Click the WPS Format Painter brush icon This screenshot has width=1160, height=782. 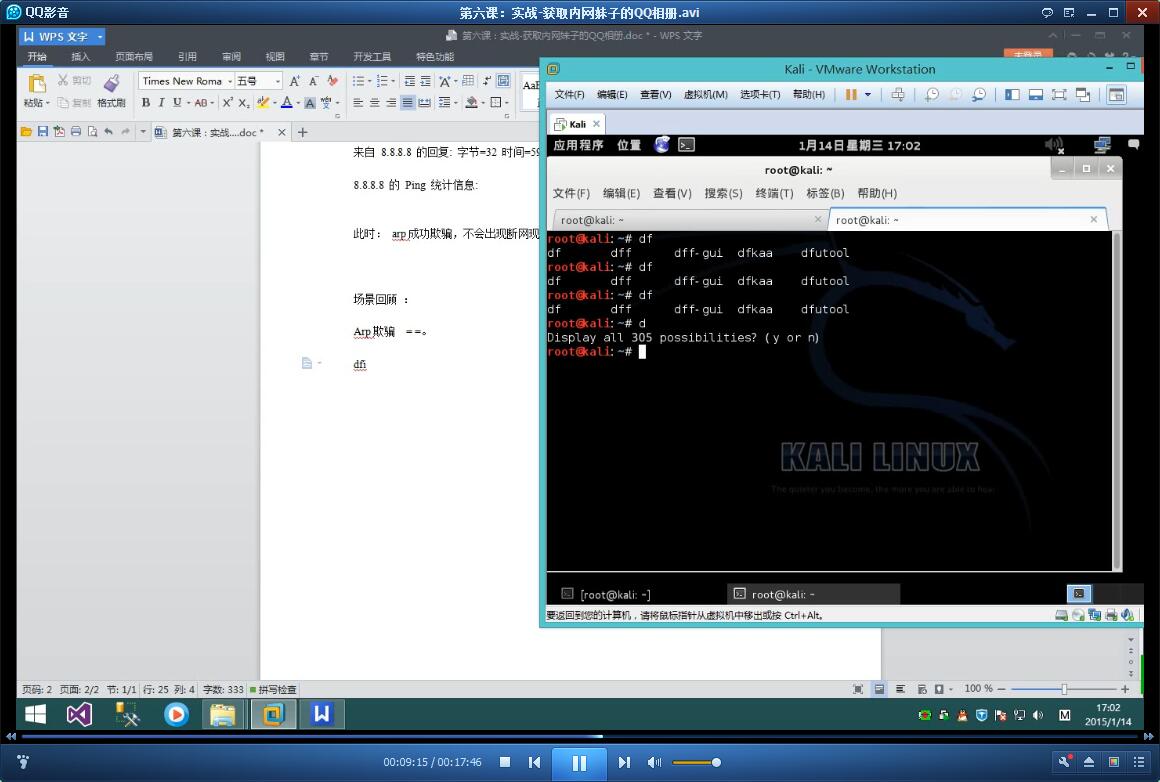111,83
